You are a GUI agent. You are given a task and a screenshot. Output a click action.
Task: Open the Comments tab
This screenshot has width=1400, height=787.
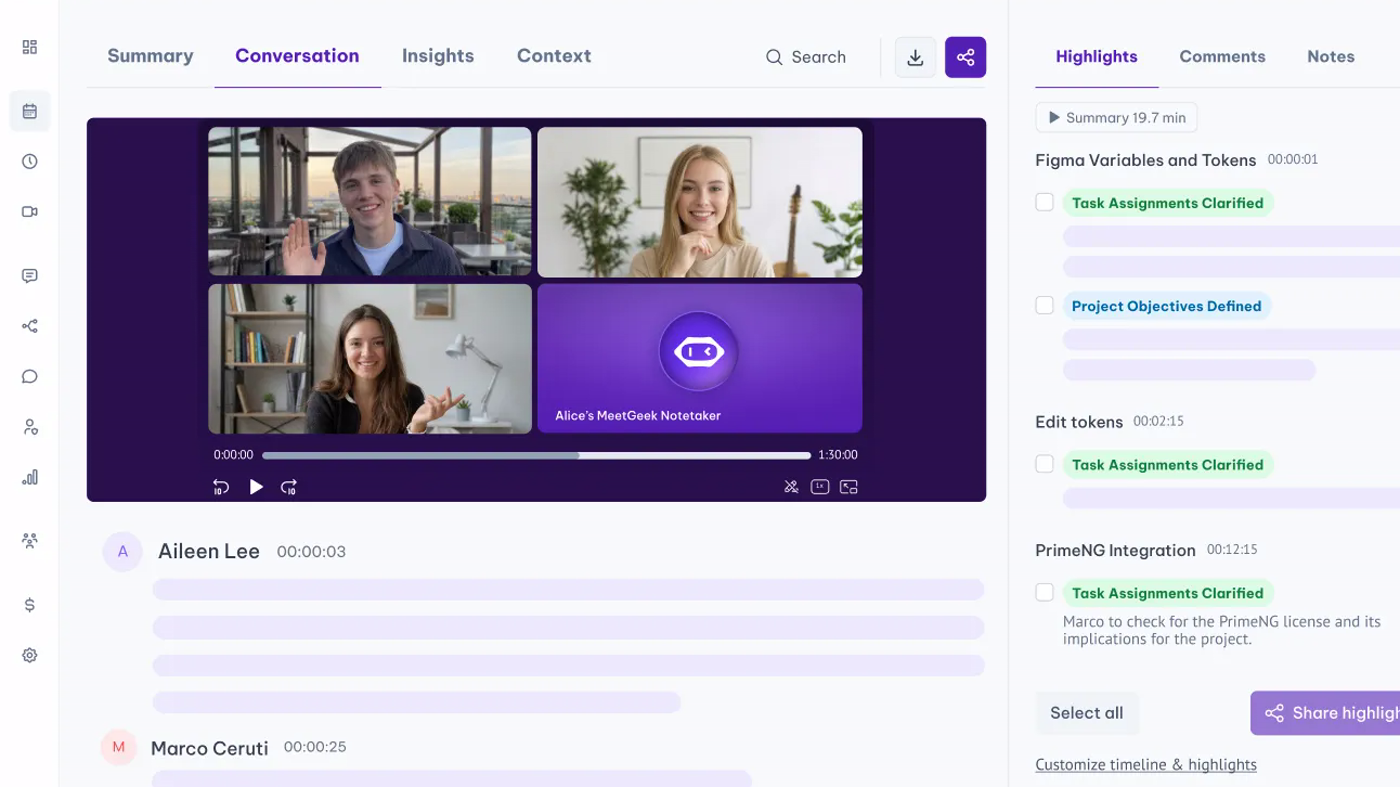click(x=1222, y=57)
